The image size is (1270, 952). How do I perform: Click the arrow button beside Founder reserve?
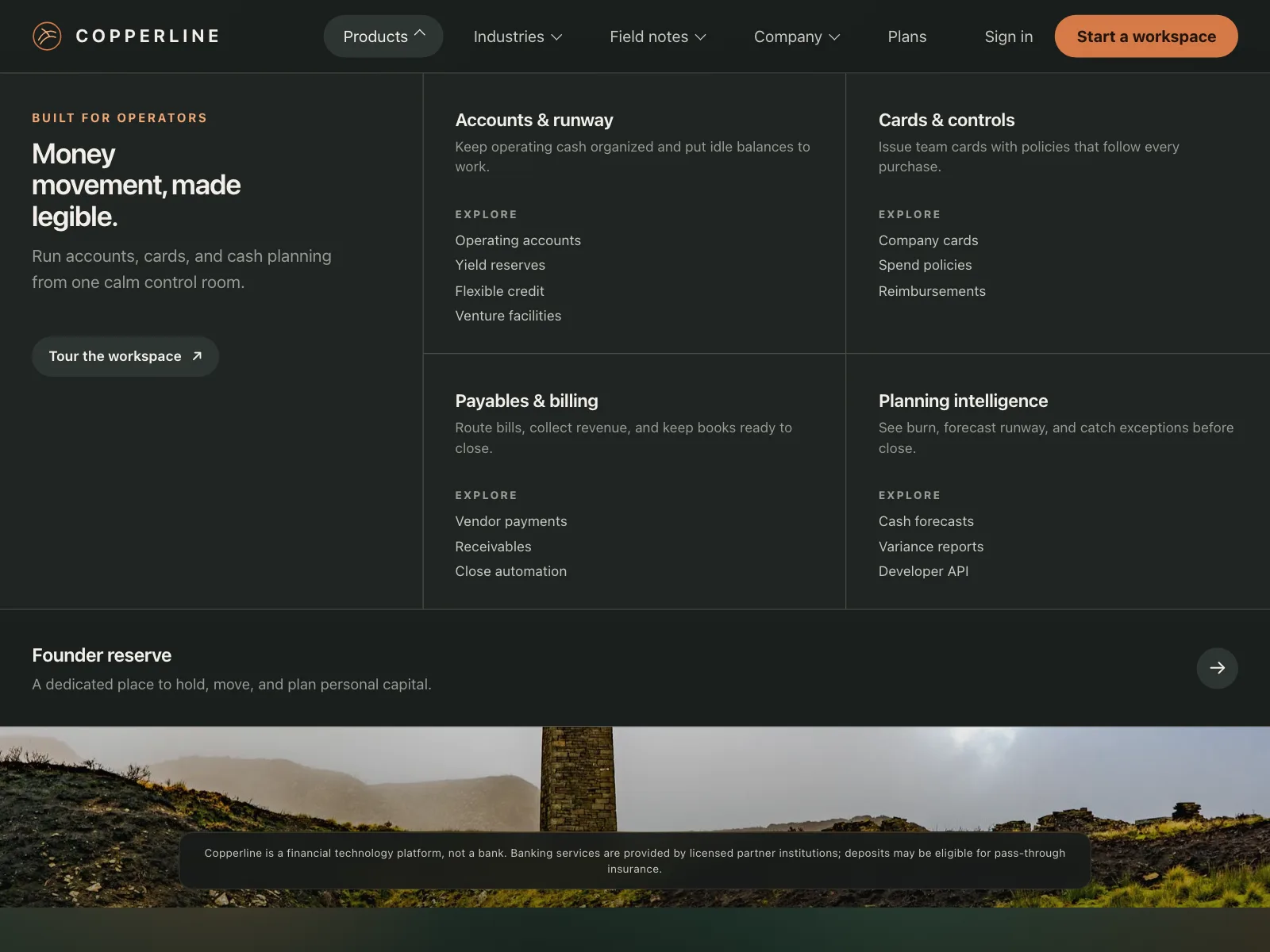tap(1217, 668)
